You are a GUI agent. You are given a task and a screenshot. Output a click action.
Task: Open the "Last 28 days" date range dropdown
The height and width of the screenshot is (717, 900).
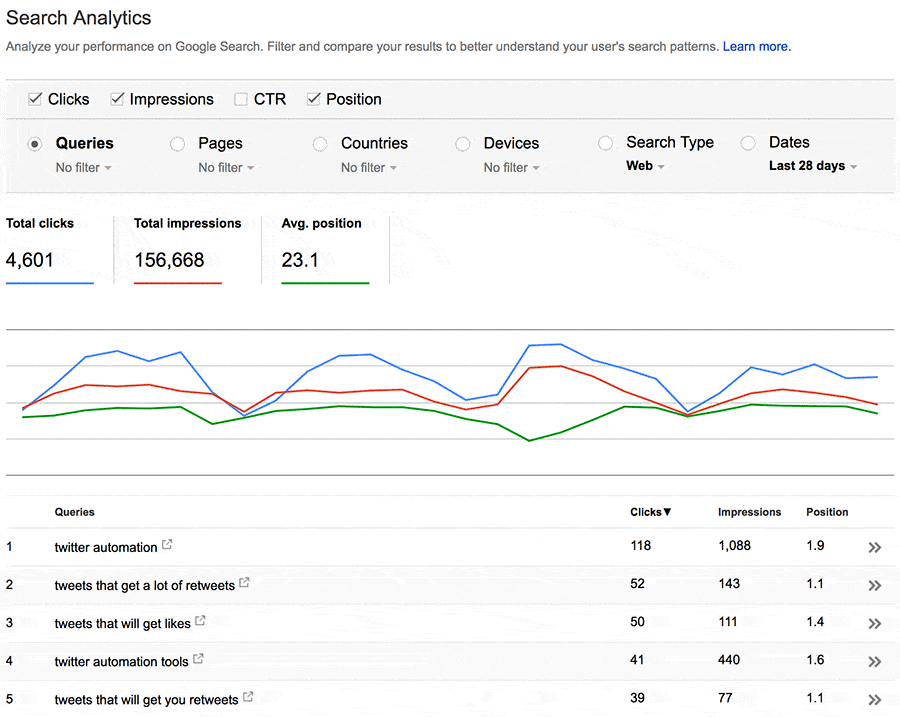812,166
